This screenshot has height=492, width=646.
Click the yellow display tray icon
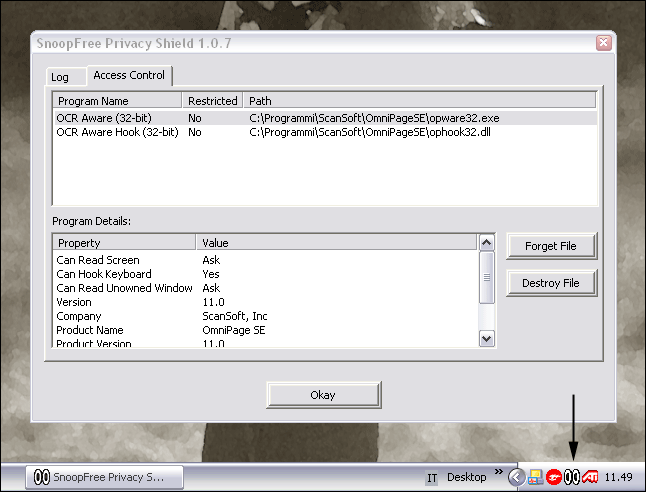(x=536, y=477)
